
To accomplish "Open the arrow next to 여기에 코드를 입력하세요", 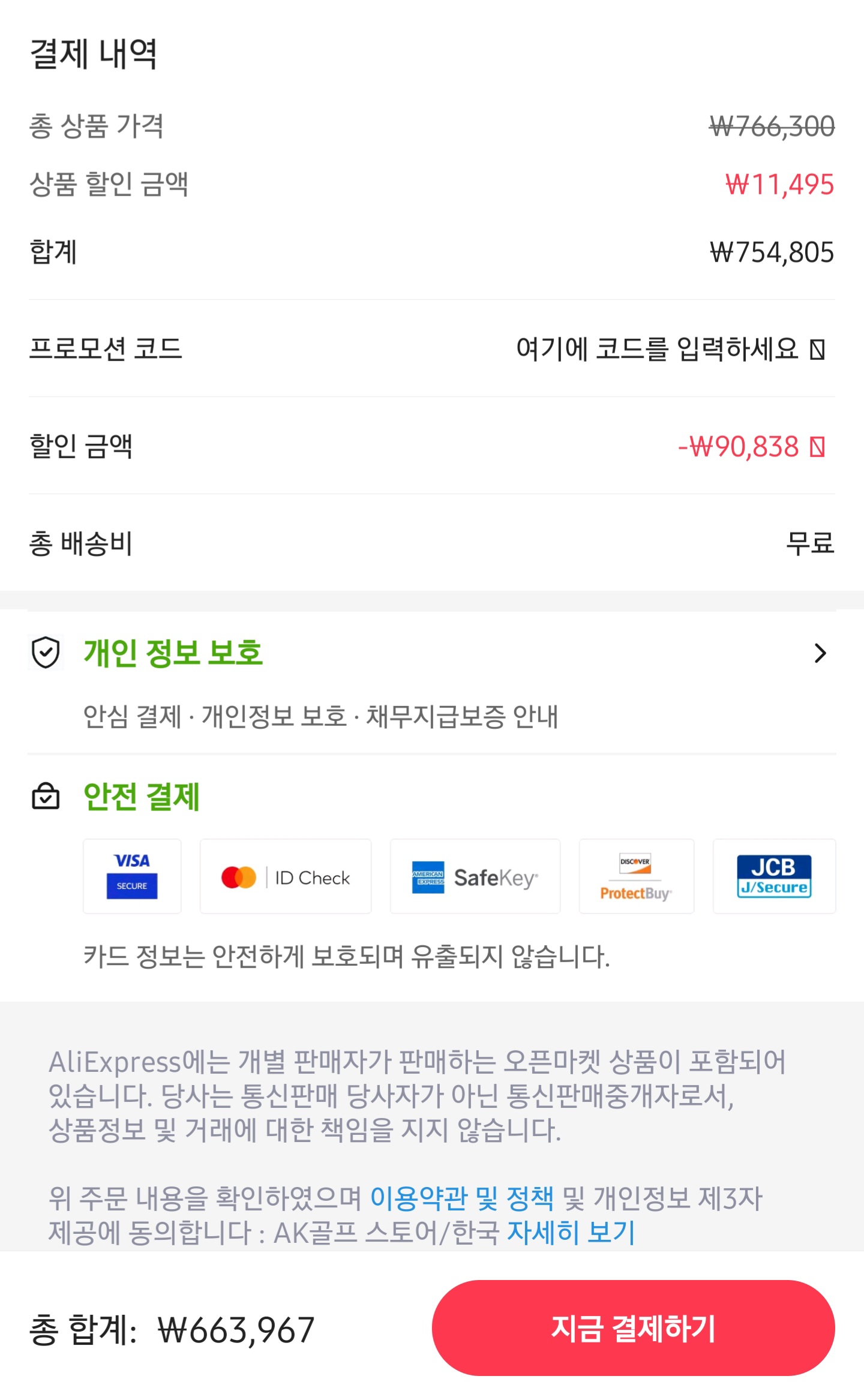I will point(818,349).
